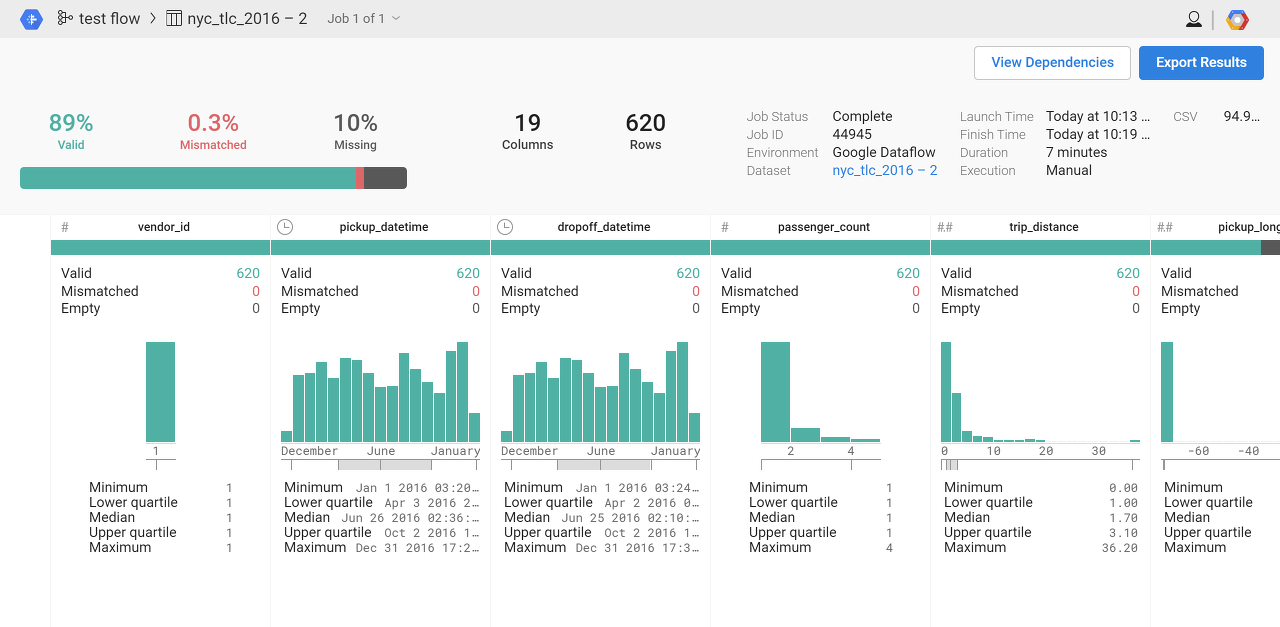Click pickup_datetime Valid count 620
The height and width of the screenshot is (627, 1280).
(x=468, y=273)
